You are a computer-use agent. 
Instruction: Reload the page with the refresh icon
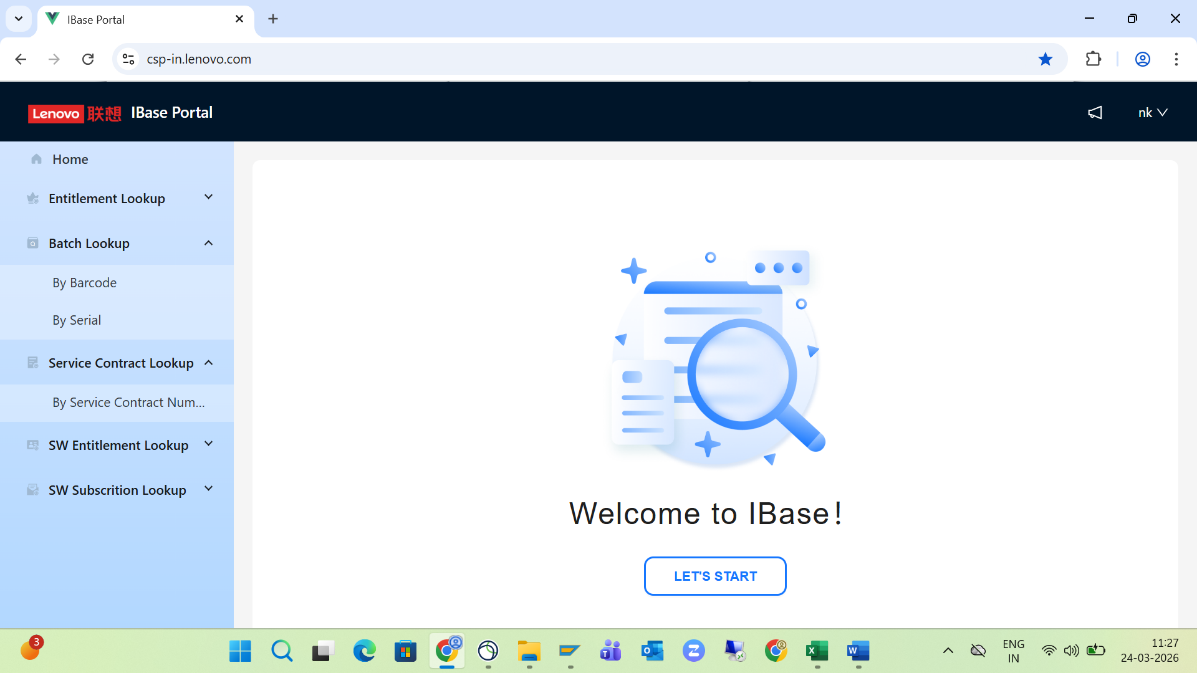pyautogui.click(x=88, y=59)
